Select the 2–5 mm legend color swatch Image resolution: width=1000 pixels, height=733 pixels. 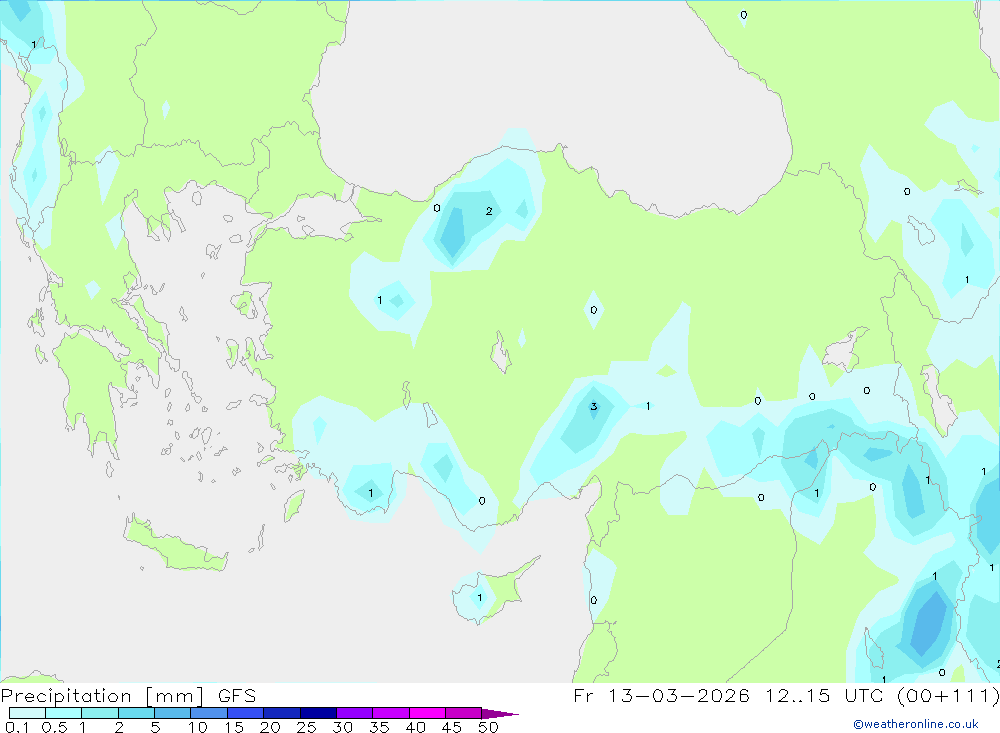(x=136, y=713)
